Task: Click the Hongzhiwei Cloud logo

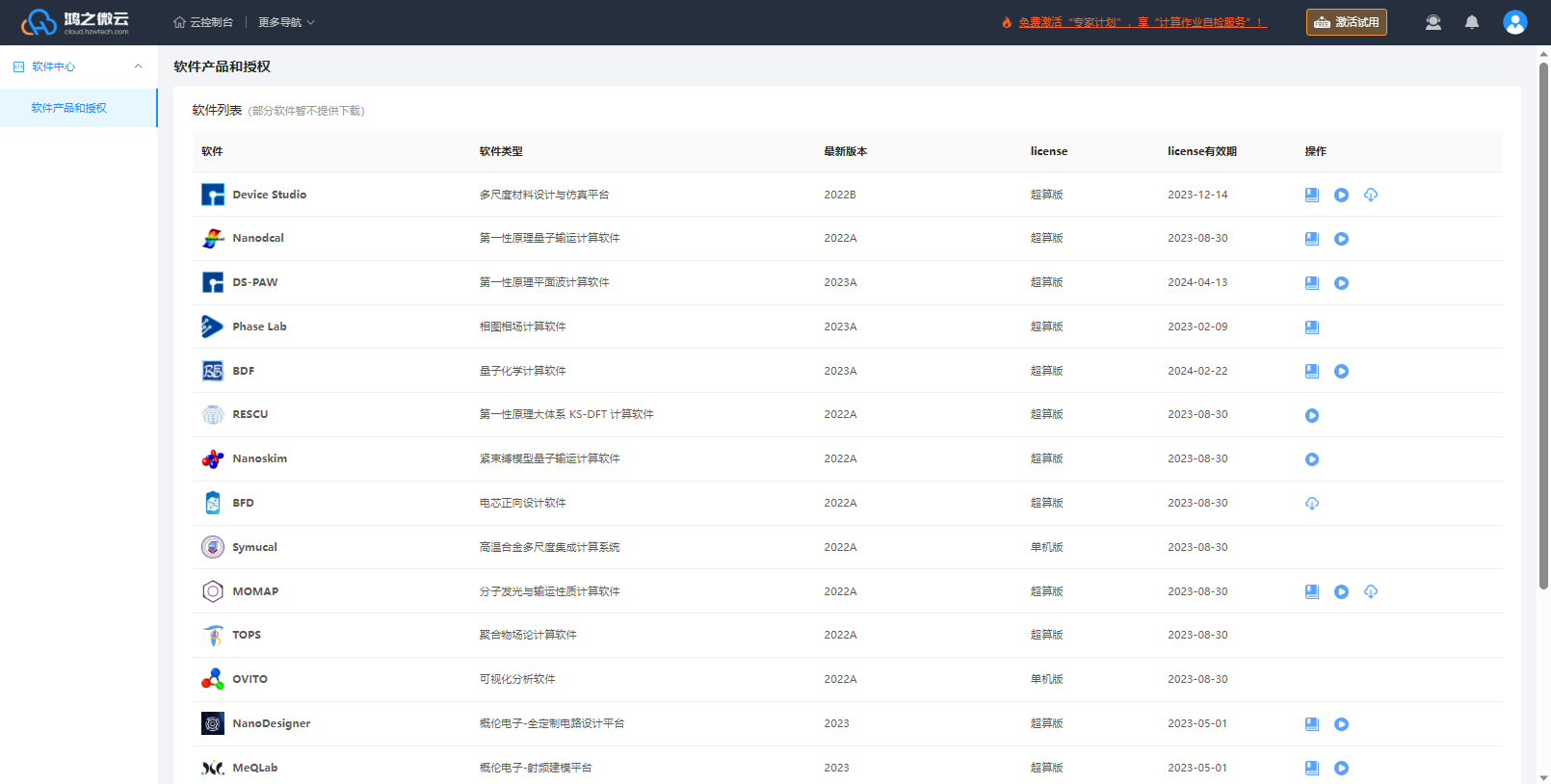Action: [75, 22]
